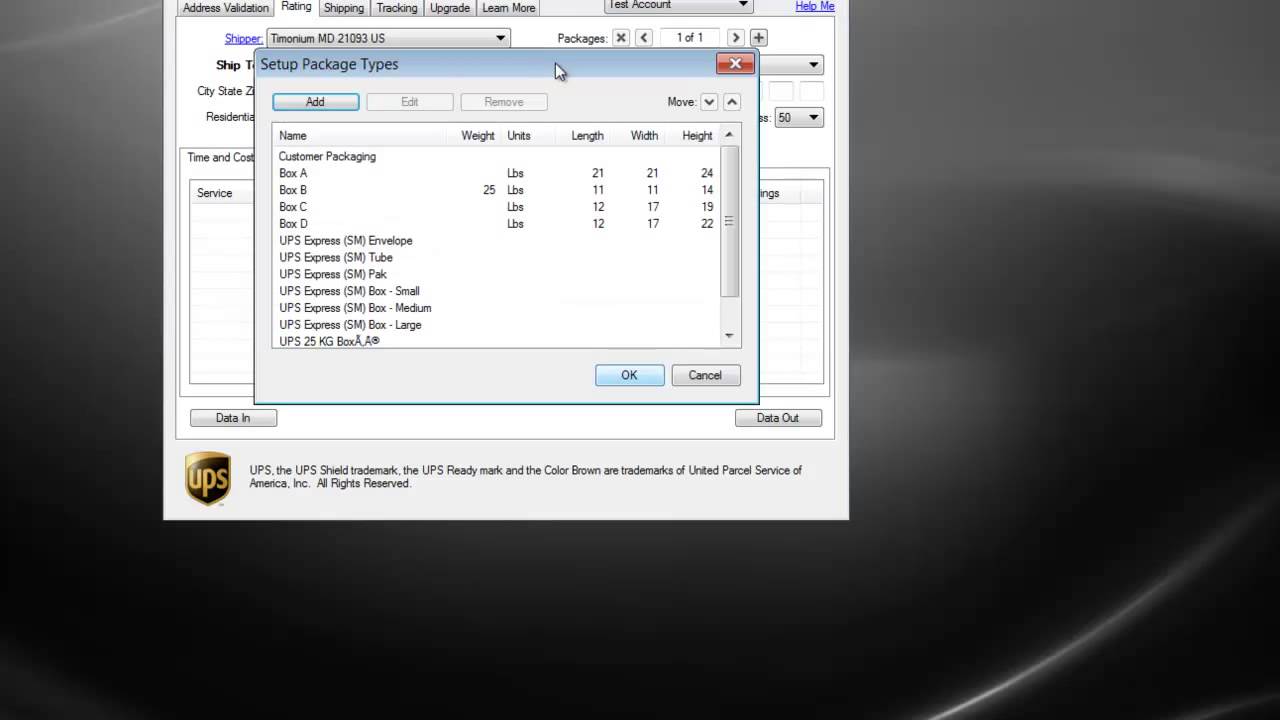Select UPS Express (SM) Tube row

point(496,257)
